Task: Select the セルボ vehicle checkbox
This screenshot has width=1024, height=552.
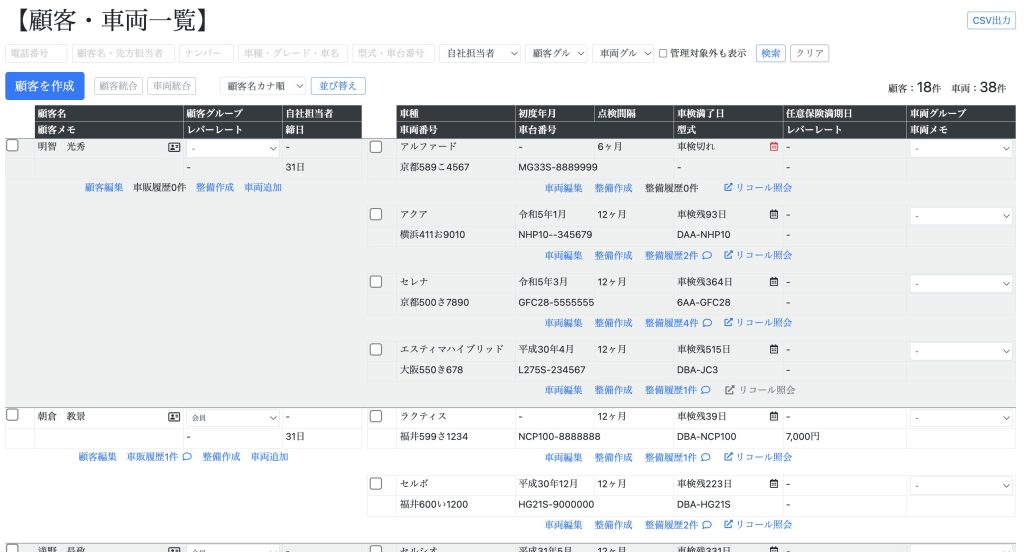Action: point(376,484)
